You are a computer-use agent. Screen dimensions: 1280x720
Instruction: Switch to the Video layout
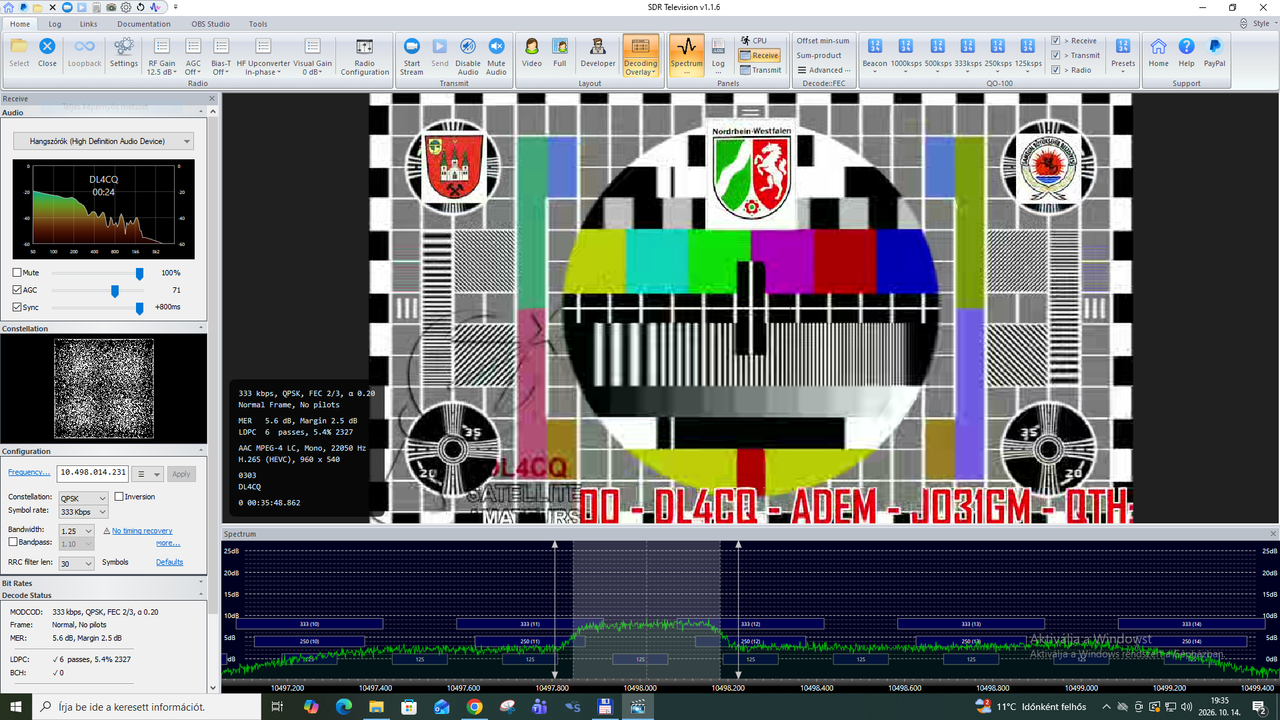click(x=532, y=53)
